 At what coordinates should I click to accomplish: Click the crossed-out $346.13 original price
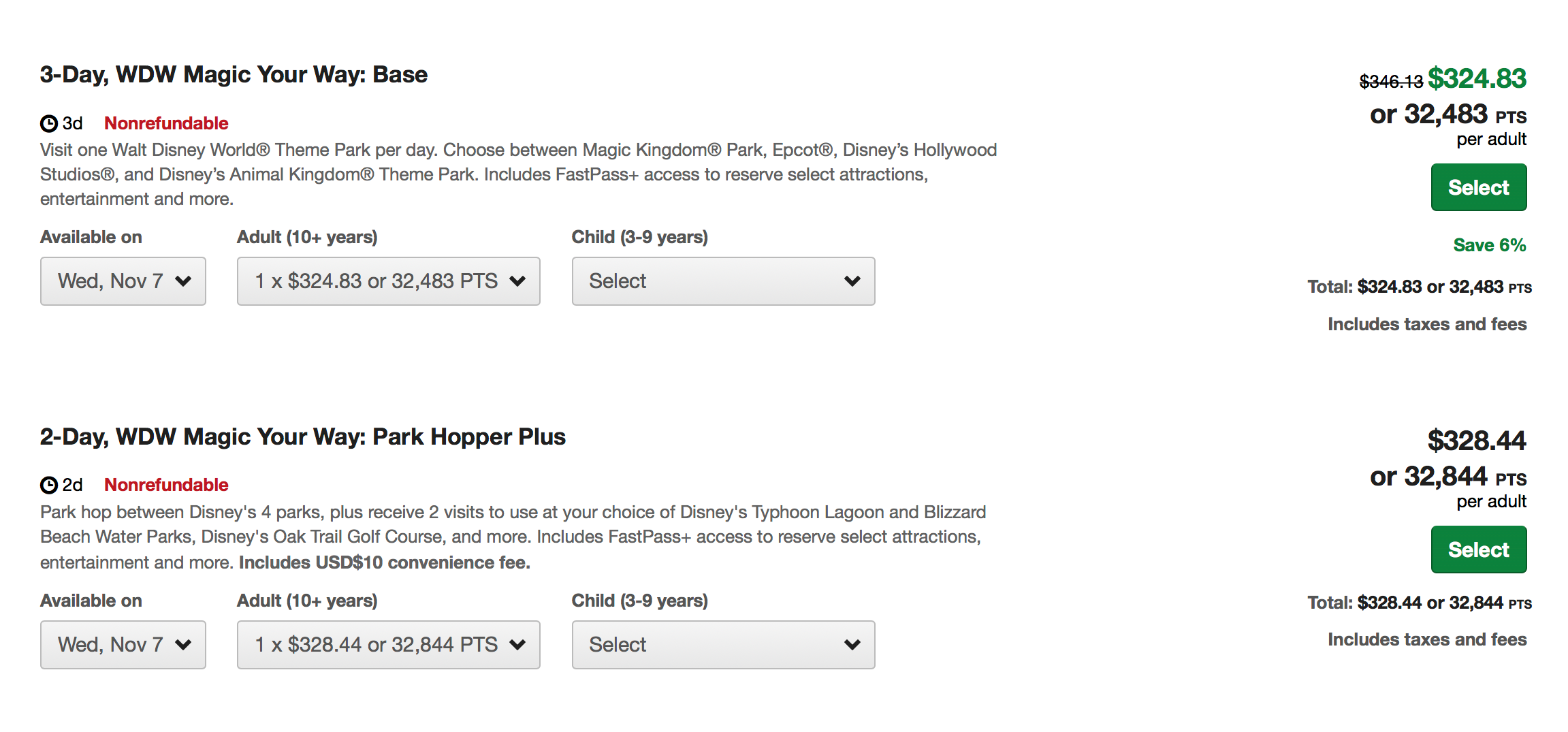(x=1390, y=82)
